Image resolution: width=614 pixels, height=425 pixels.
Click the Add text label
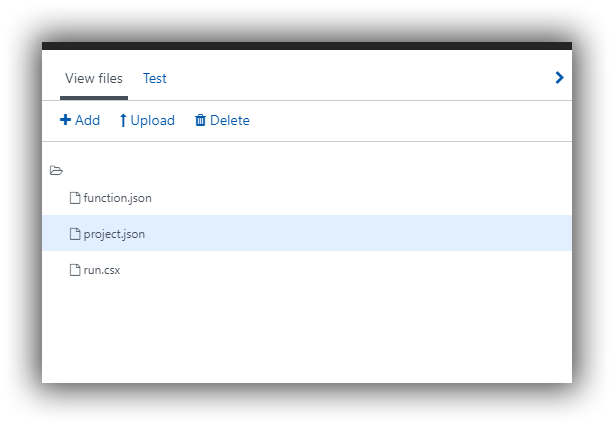[87, 120]
